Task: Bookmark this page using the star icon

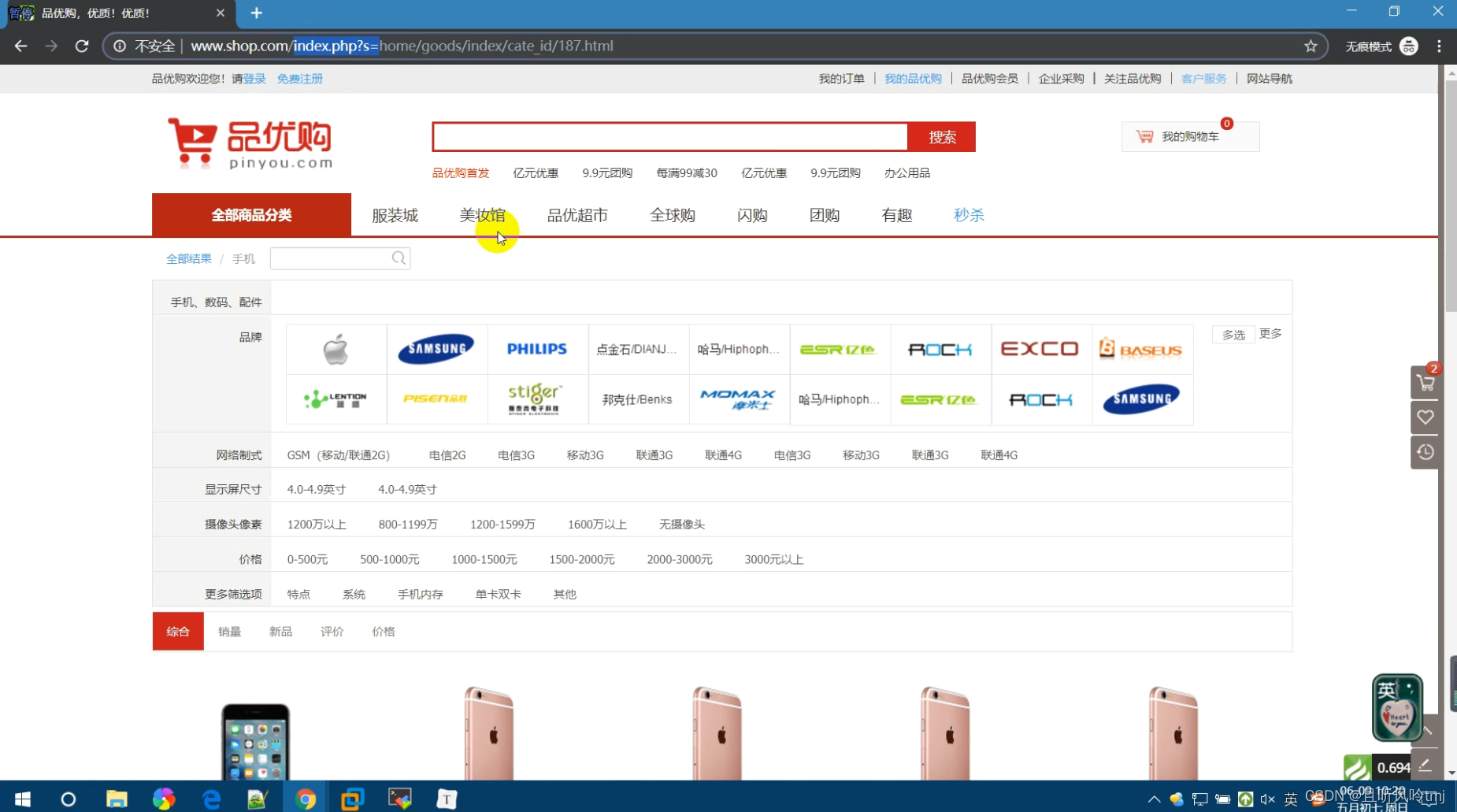Action: (x=1311, y=46)
